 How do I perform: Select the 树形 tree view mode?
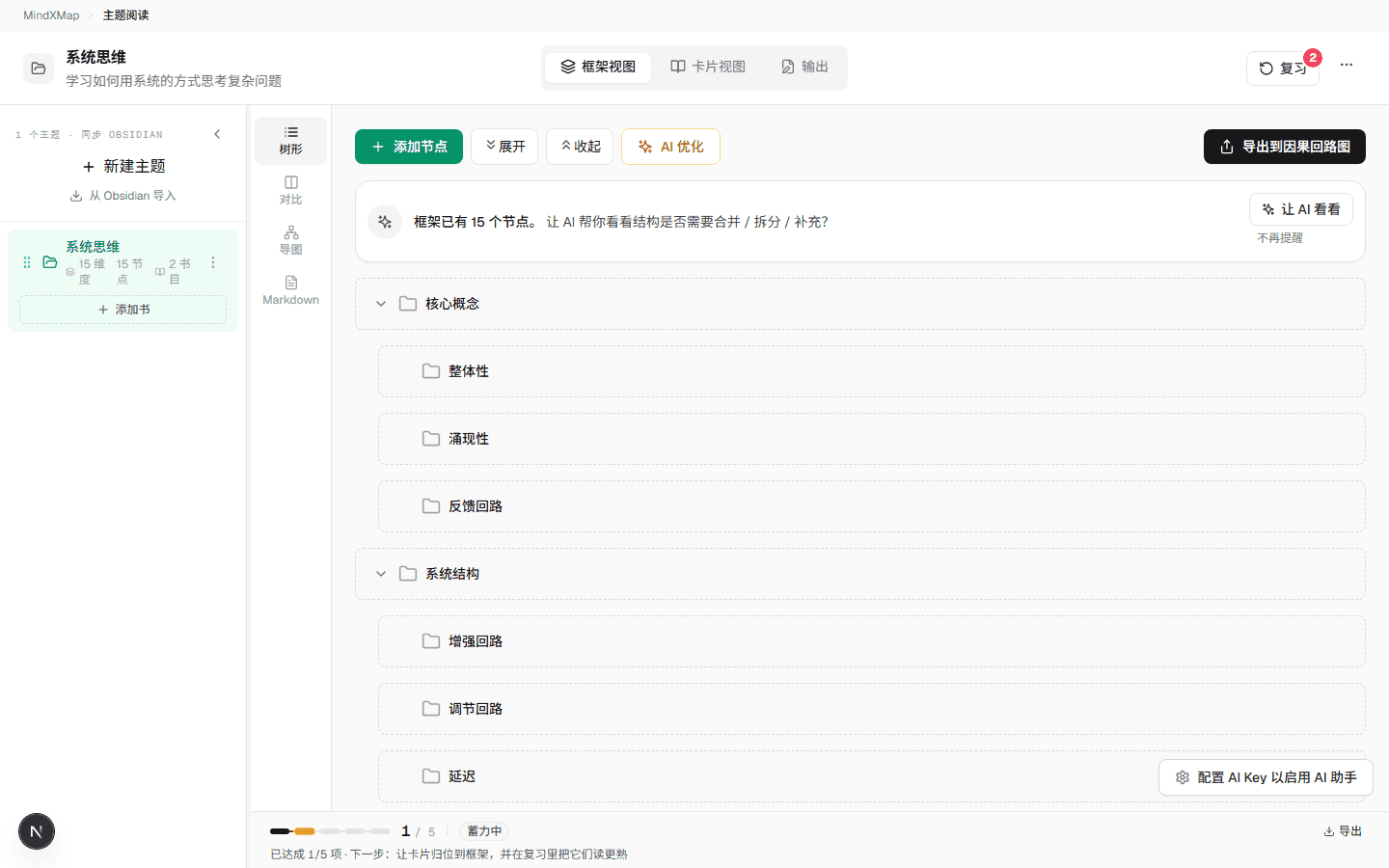290,140
